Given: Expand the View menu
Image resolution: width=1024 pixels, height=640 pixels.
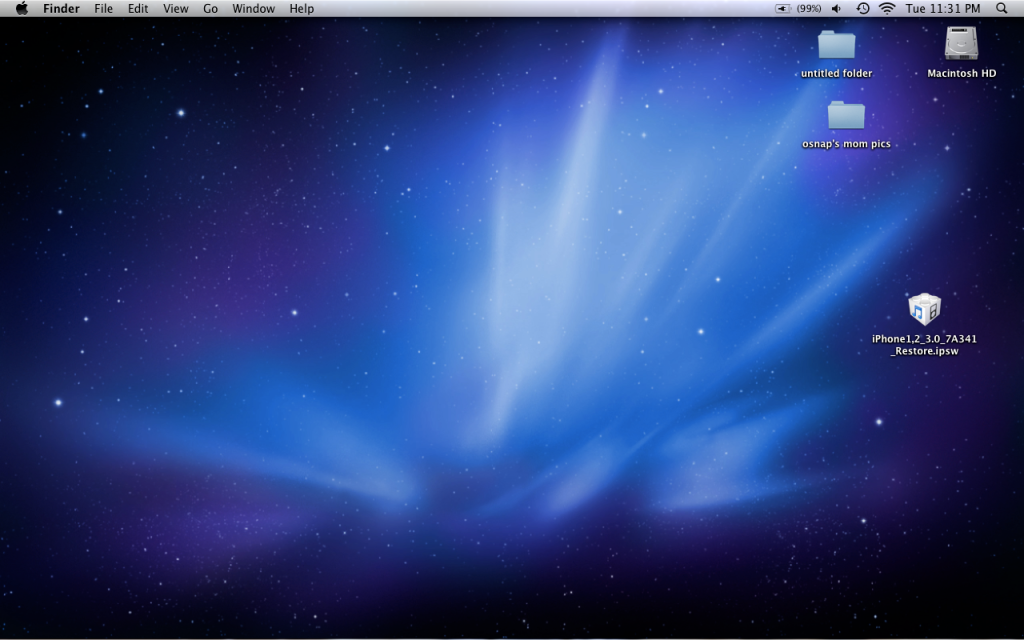Looking at the screenshot, I should tap(176, 9).
